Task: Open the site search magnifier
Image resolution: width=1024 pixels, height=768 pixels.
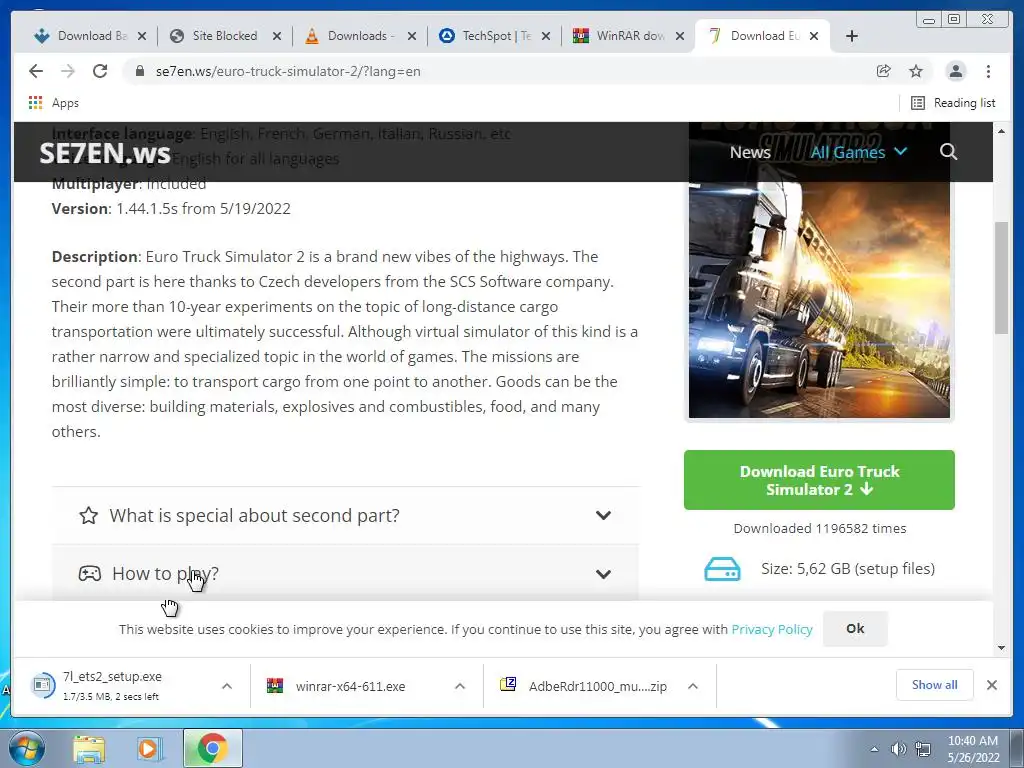Action: tap(948, 152)
